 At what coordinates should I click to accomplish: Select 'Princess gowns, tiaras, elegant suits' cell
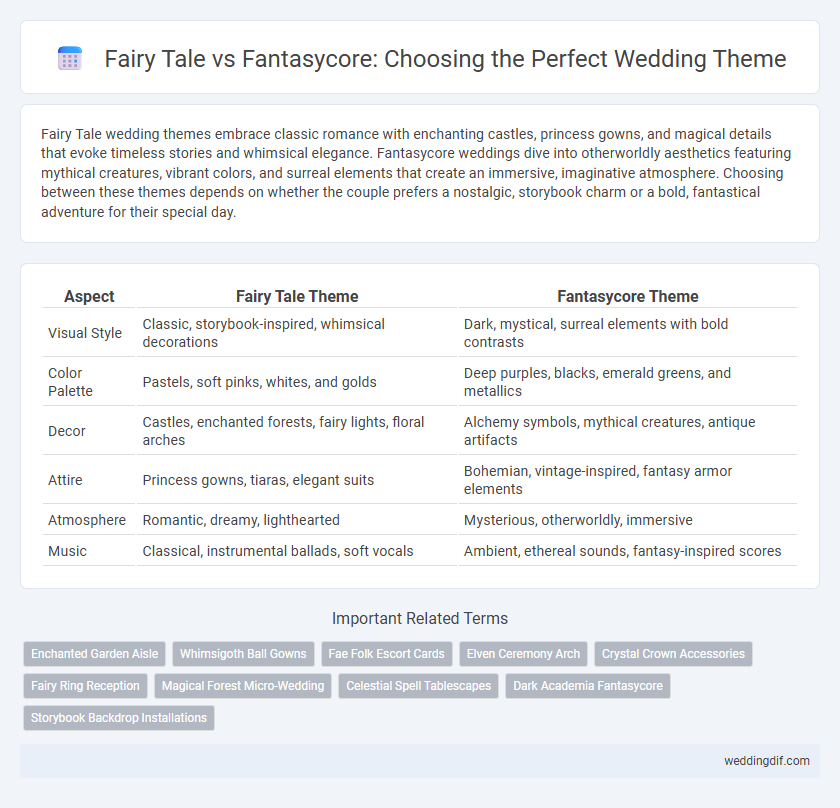click(297, 480)
